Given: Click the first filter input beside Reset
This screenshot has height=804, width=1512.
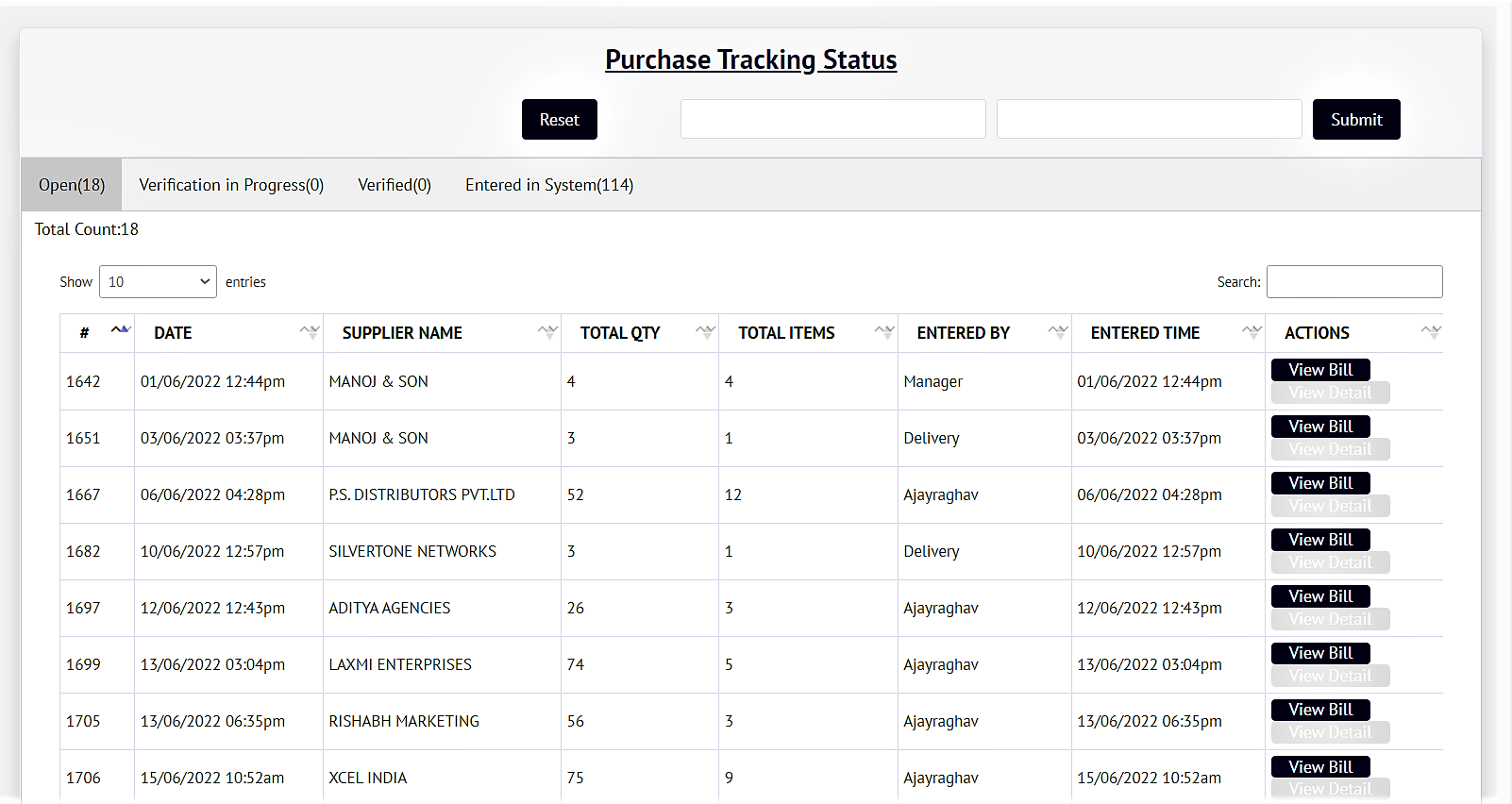Looking at the screenshot, I should 832,120.
